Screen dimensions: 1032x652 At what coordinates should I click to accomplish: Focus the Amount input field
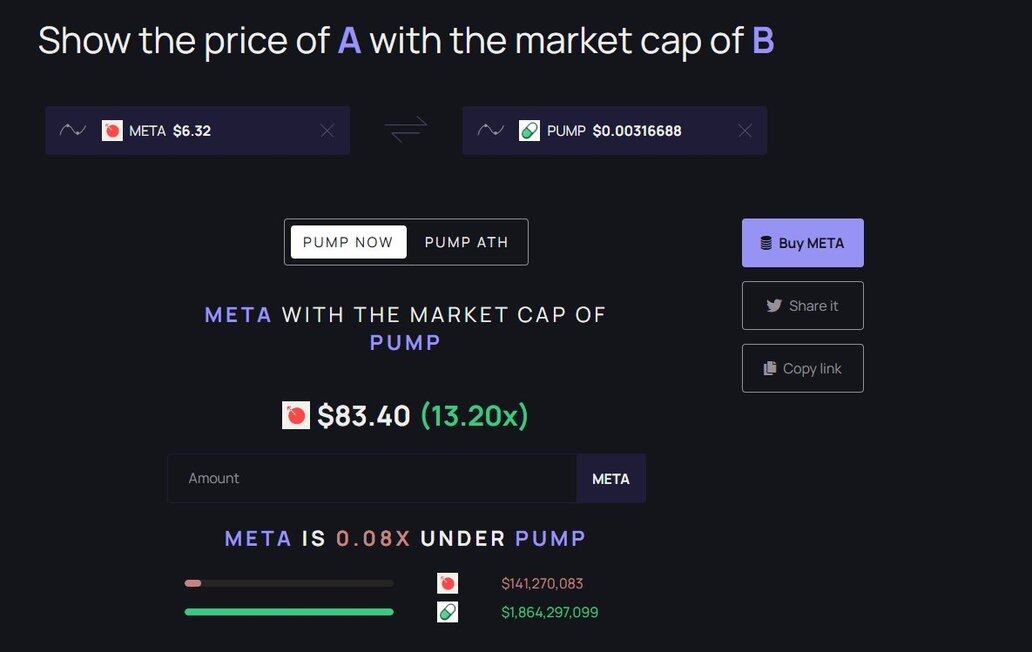pos(371,478)
